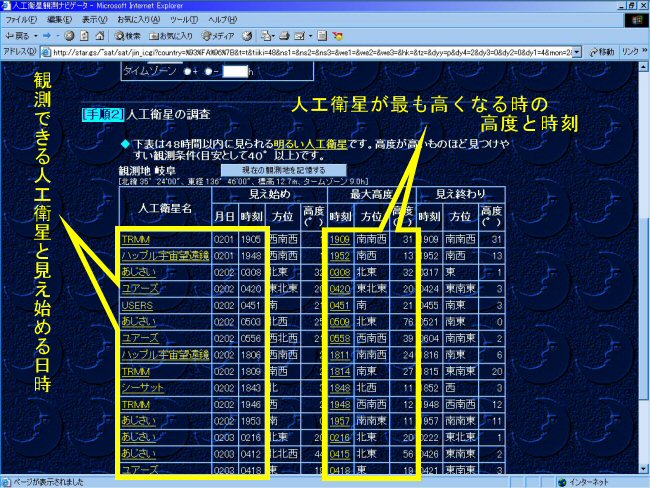The width and height of the screenshot is (650, 488).
Task: Open the あじさい link in the 0202 0308 row
Action: tap(139, 272)
